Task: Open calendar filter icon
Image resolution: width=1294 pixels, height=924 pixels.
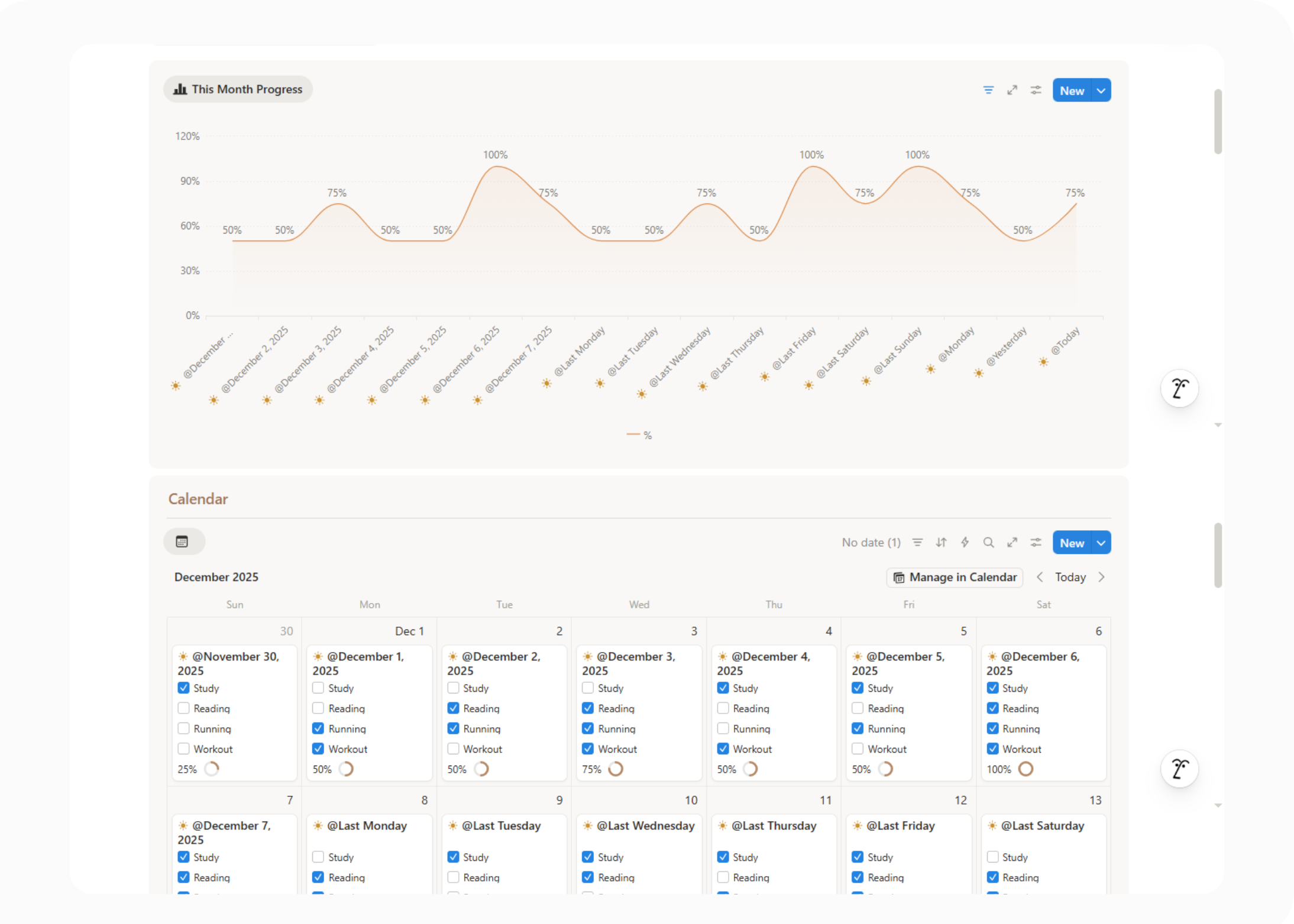Action: click(x=917, y=543)
